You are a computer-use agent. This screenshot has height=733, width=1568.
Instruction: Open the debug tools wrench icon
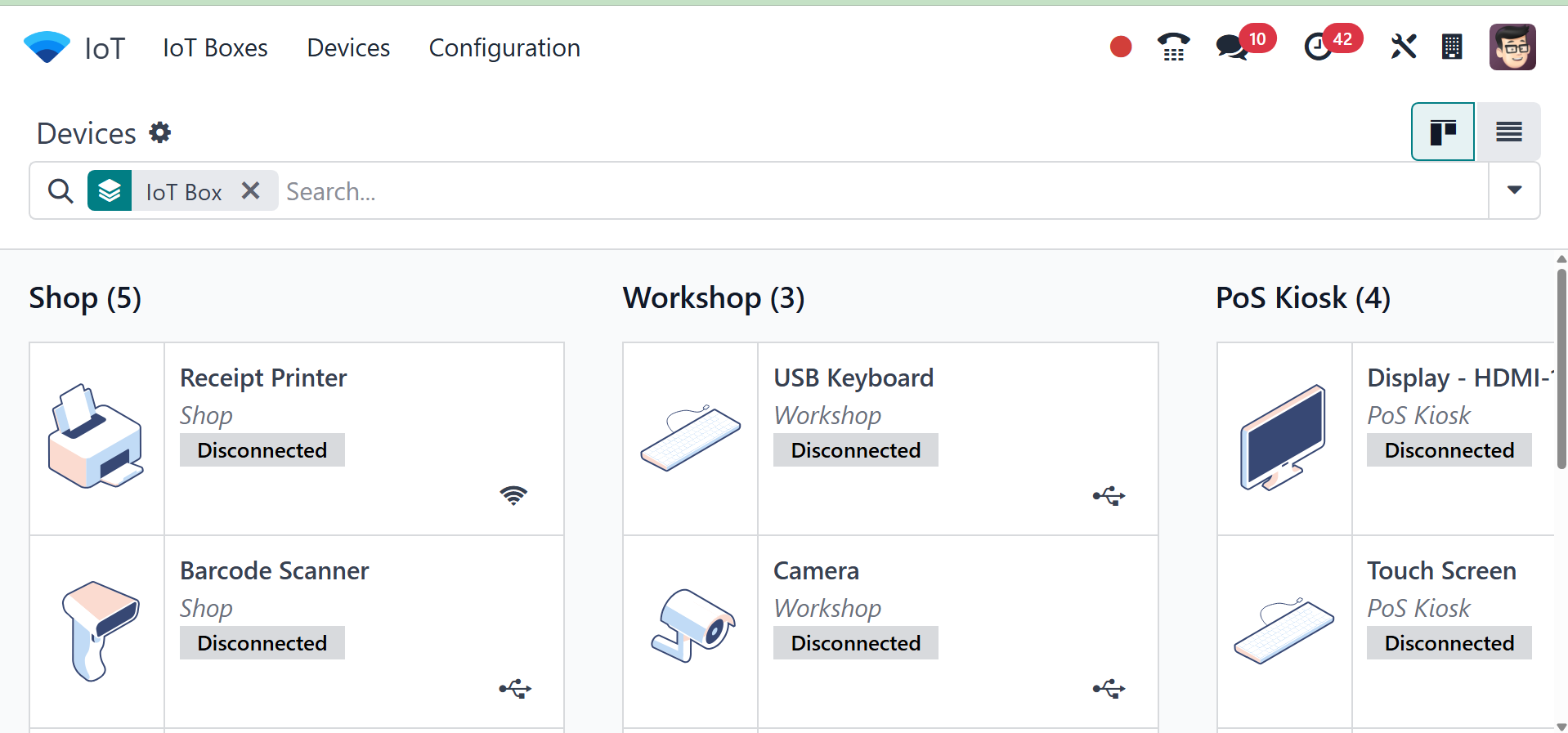pos(1403,47)
